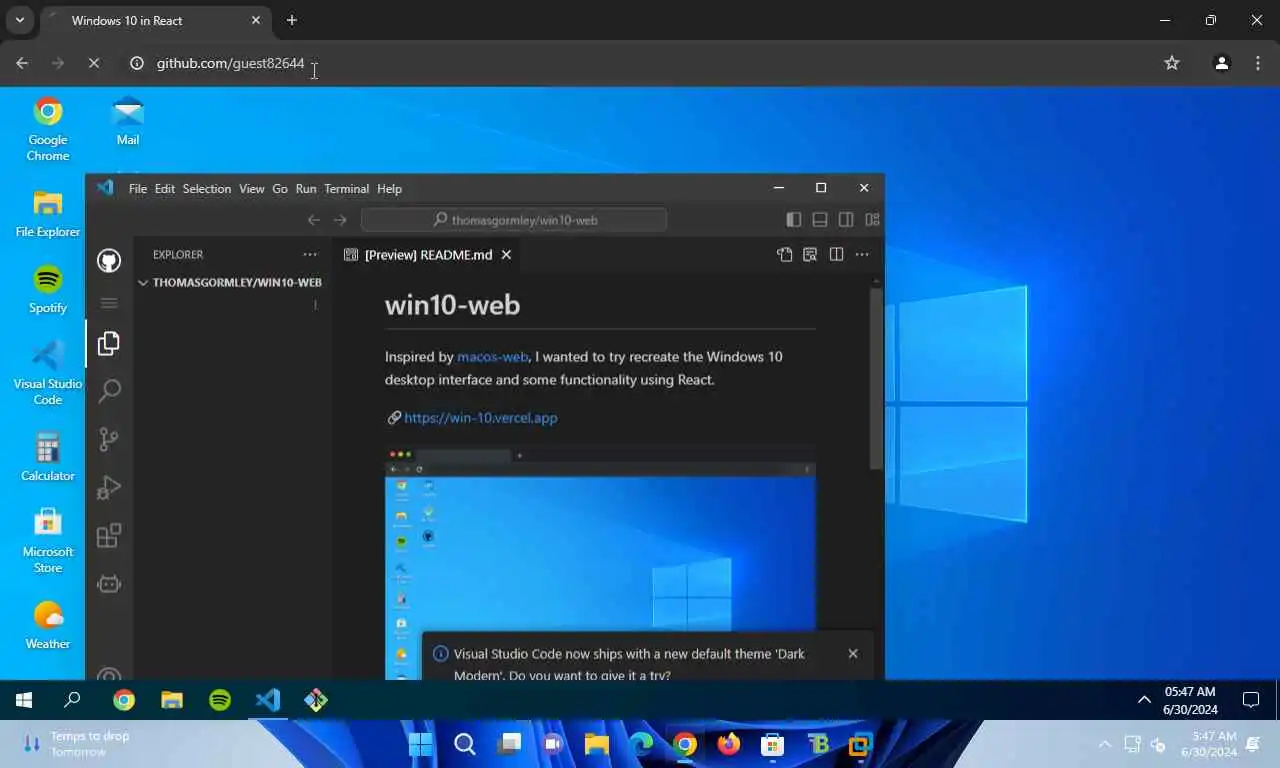Image resolution: width=1280 pixels, height=768 pixels.
Task: Open Explorer panel more actions ellipsis
Action: click(x=310, y=254)
